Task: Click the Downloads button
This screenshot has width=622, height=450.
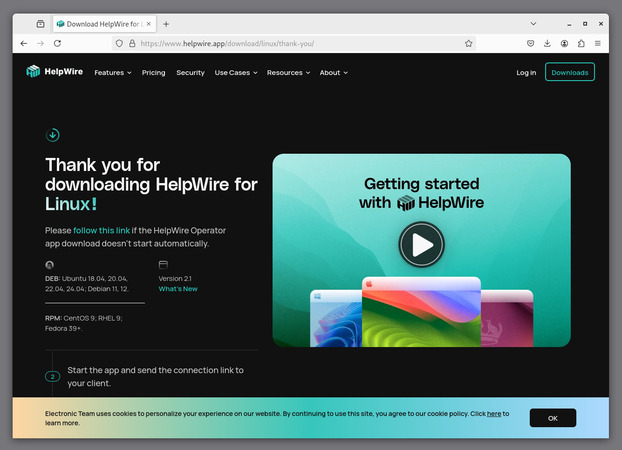Action: (570, 72)
